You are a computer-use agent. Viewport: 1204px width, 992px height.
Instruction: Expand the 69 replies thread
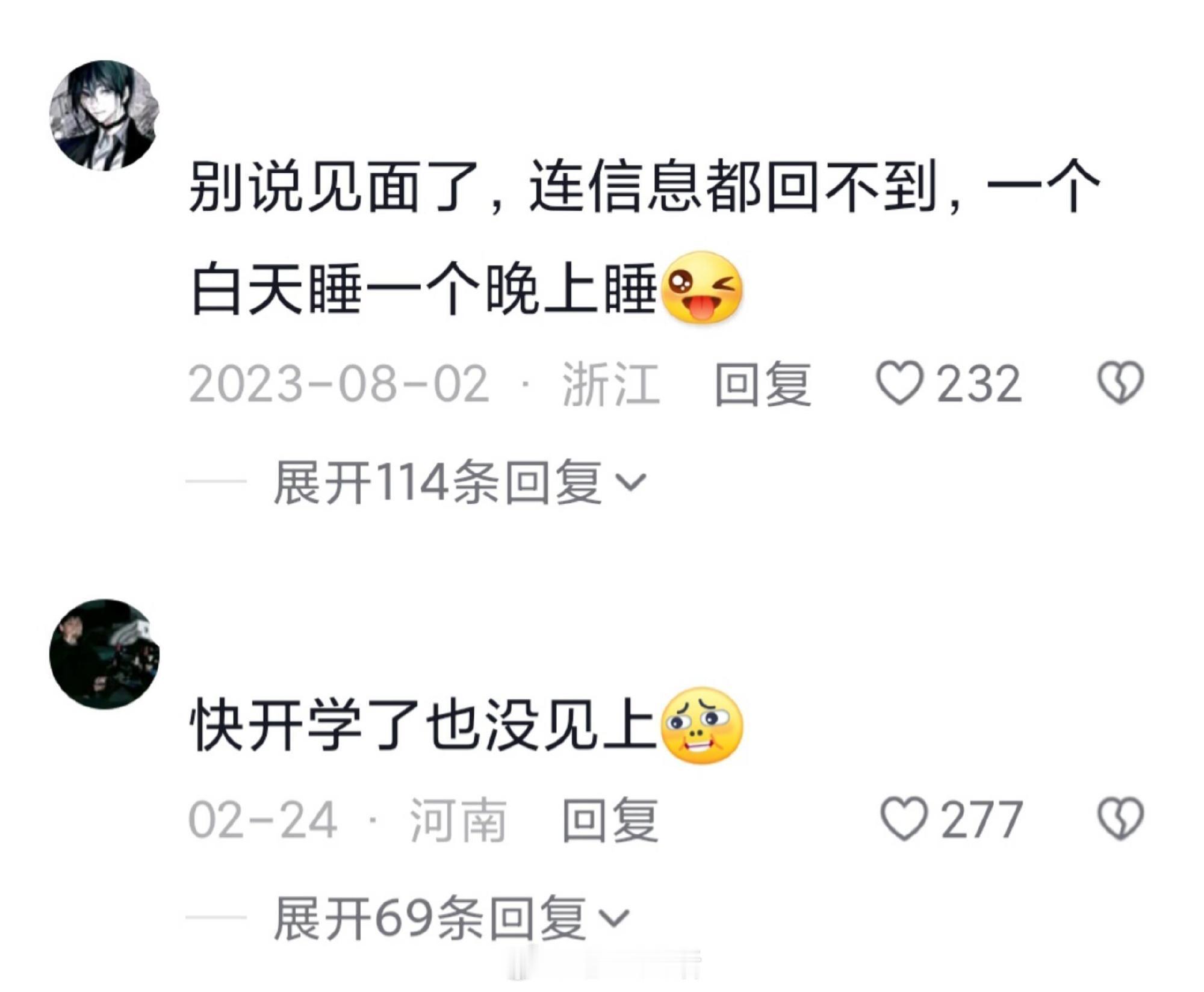click(451, 918)
